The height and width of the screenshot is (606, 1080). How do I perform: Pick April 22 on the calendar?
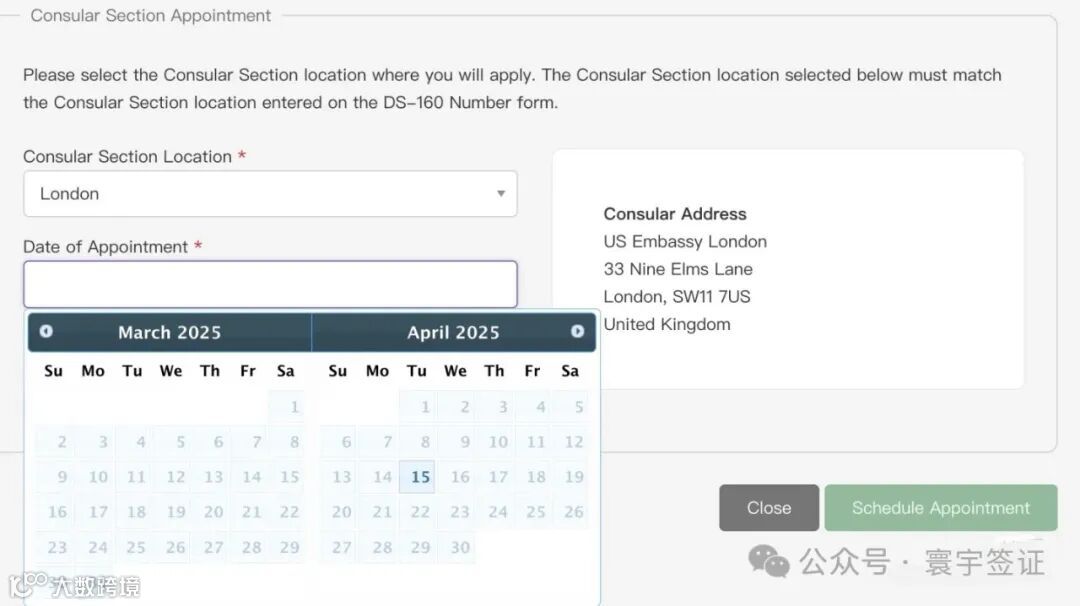[x=420, y=512]
